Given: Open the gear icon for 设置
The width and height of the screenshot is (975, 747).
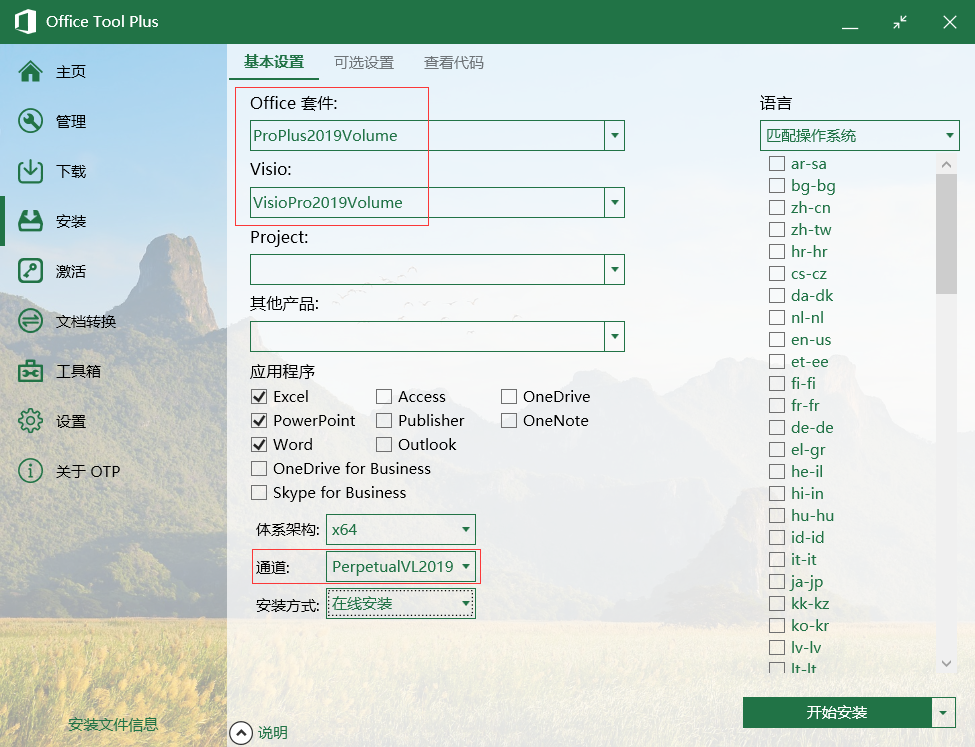Looking at the screenshot, I should click(30, 422).
